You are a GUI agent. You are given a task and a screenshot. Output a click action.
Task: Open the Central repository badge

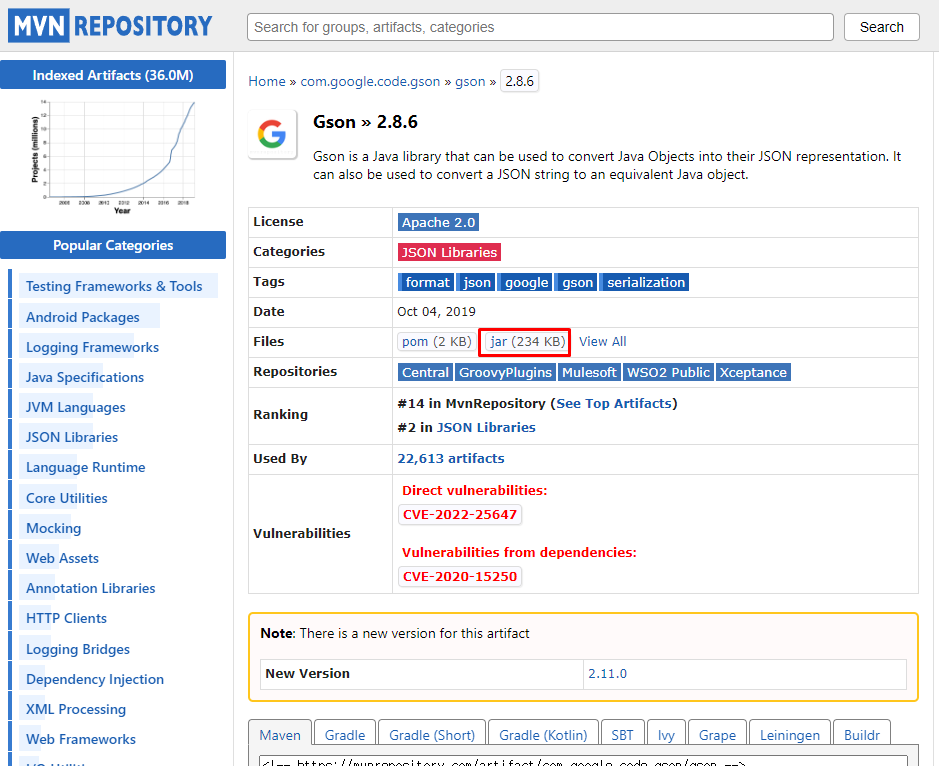(425, 372)
